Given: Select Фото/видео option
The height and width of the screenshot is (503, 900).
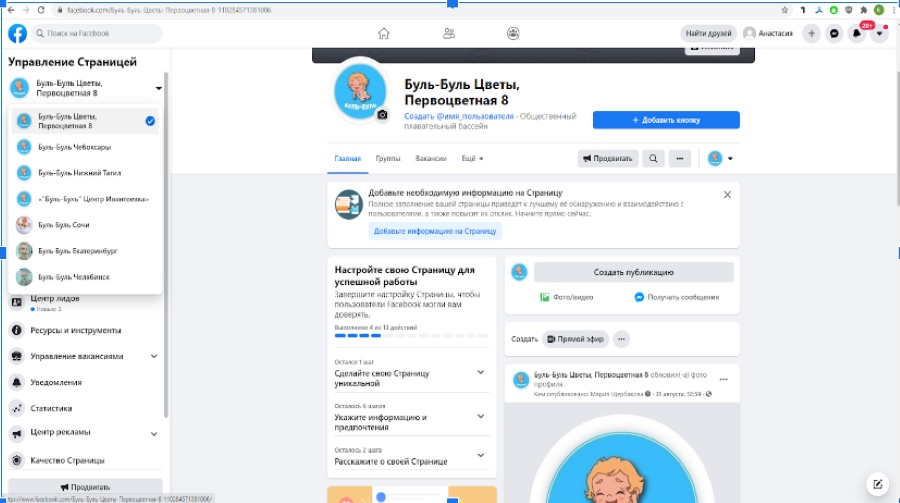Looking at the screenshot, I should click(x=567, y=297).
